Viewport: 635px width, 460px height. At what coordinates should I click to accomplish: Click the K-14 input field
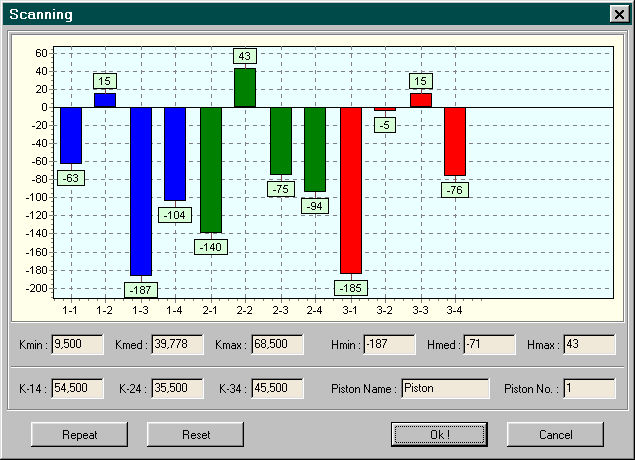point(77,388)
